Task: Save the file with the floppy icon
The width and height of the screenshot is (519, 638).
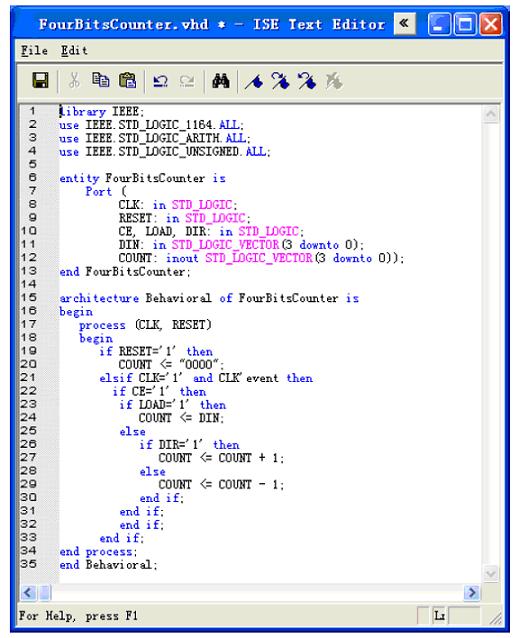Action: point(40,81)
